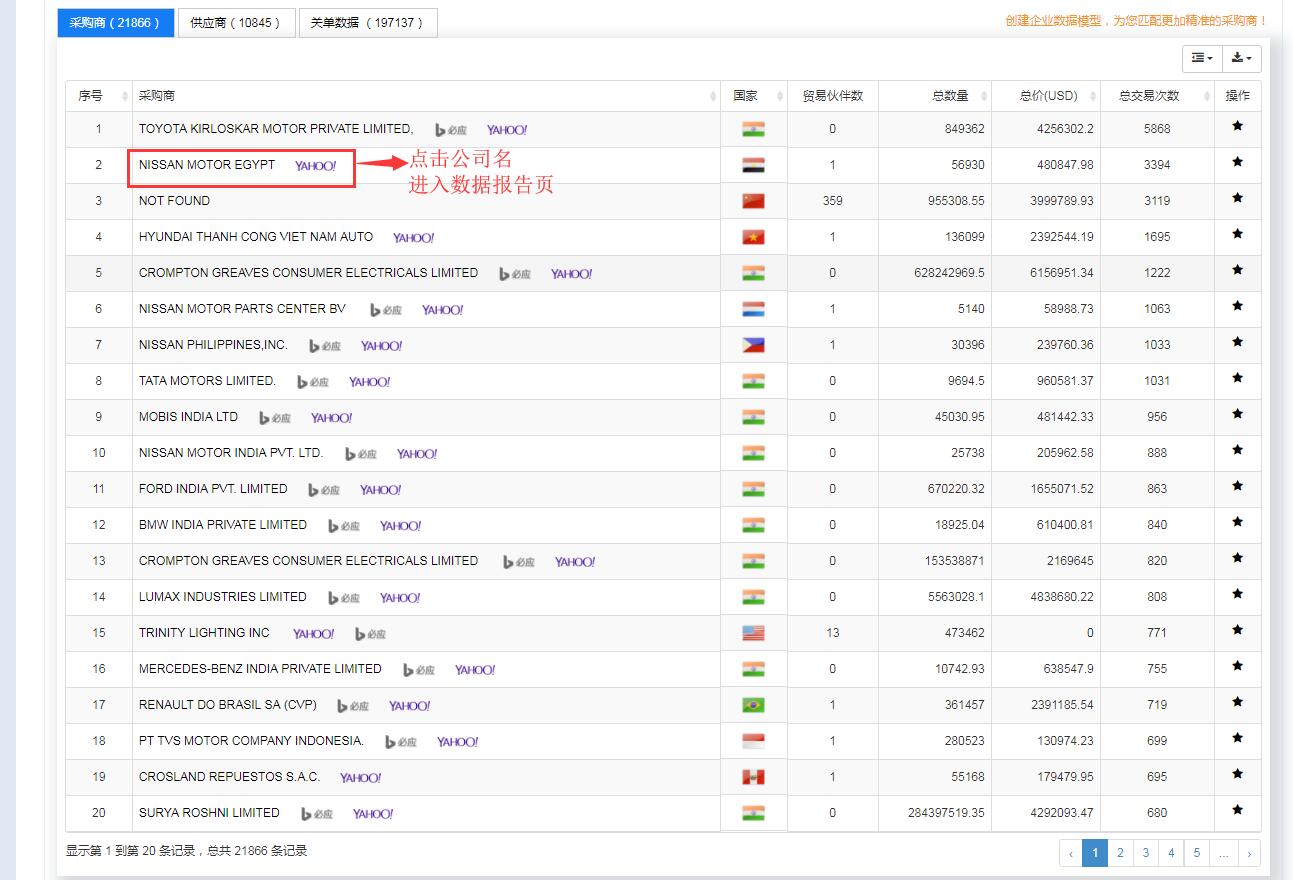Star the NISSAN MOTOR EGYPT row
This screenshot has width=1293, height=880.
point(1237,162)
